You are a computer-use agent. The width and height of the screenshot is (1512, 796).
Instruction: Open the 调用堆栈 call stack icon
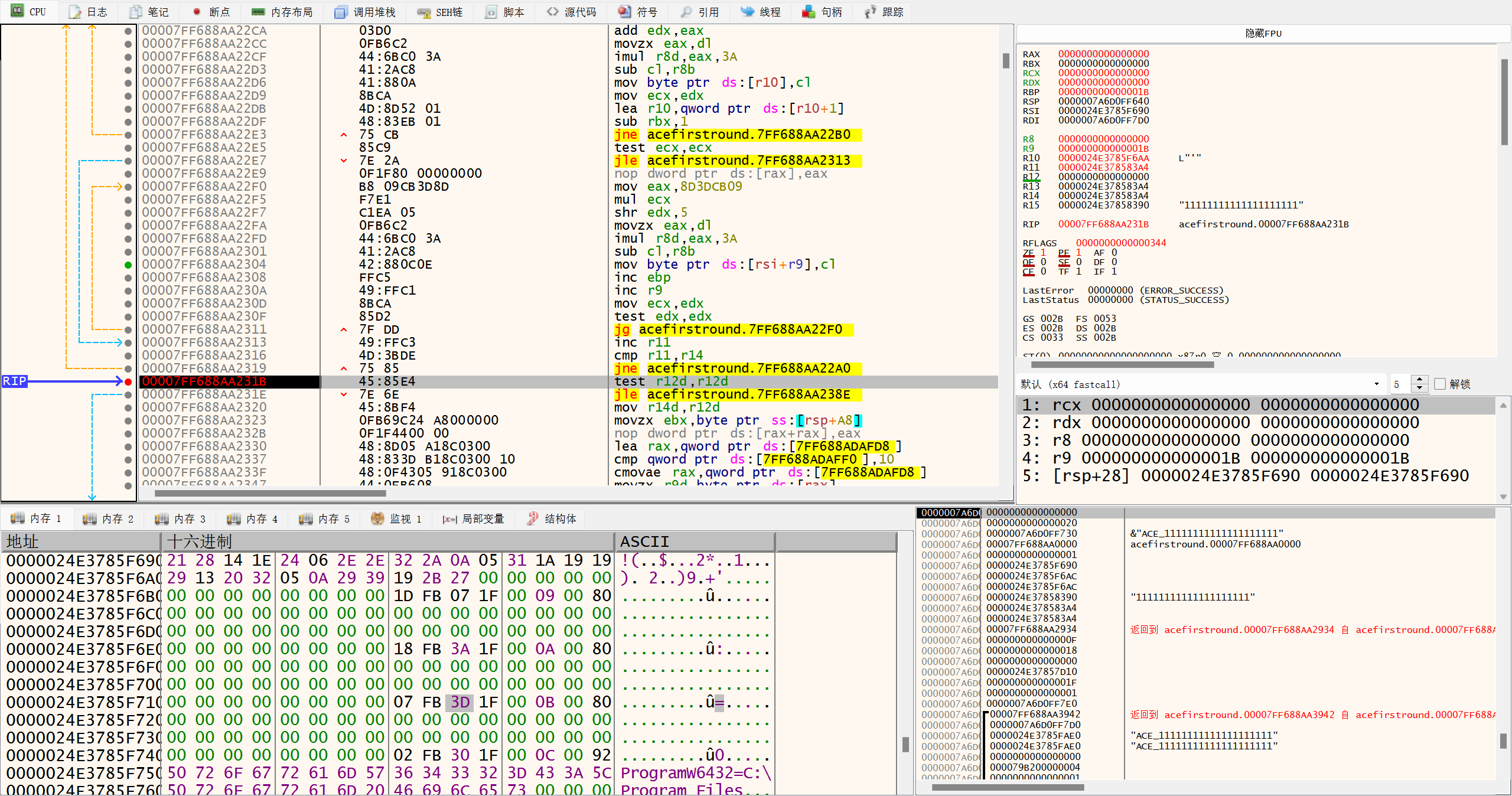[341, 12]
